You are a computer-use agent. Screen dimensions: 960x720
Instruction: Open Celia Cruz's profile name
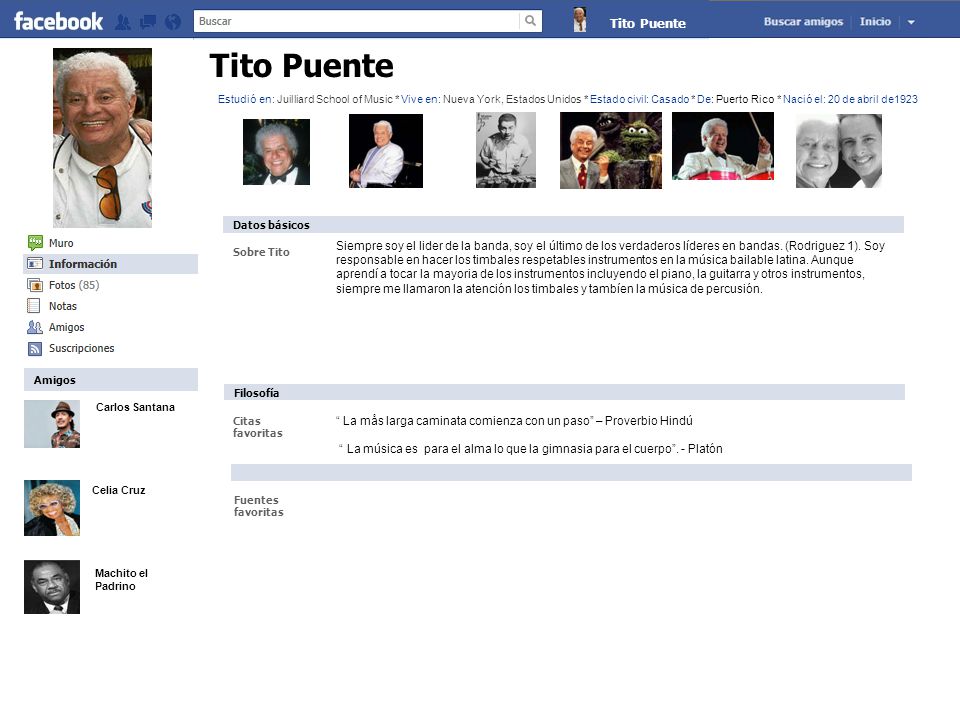coord(119,490)
